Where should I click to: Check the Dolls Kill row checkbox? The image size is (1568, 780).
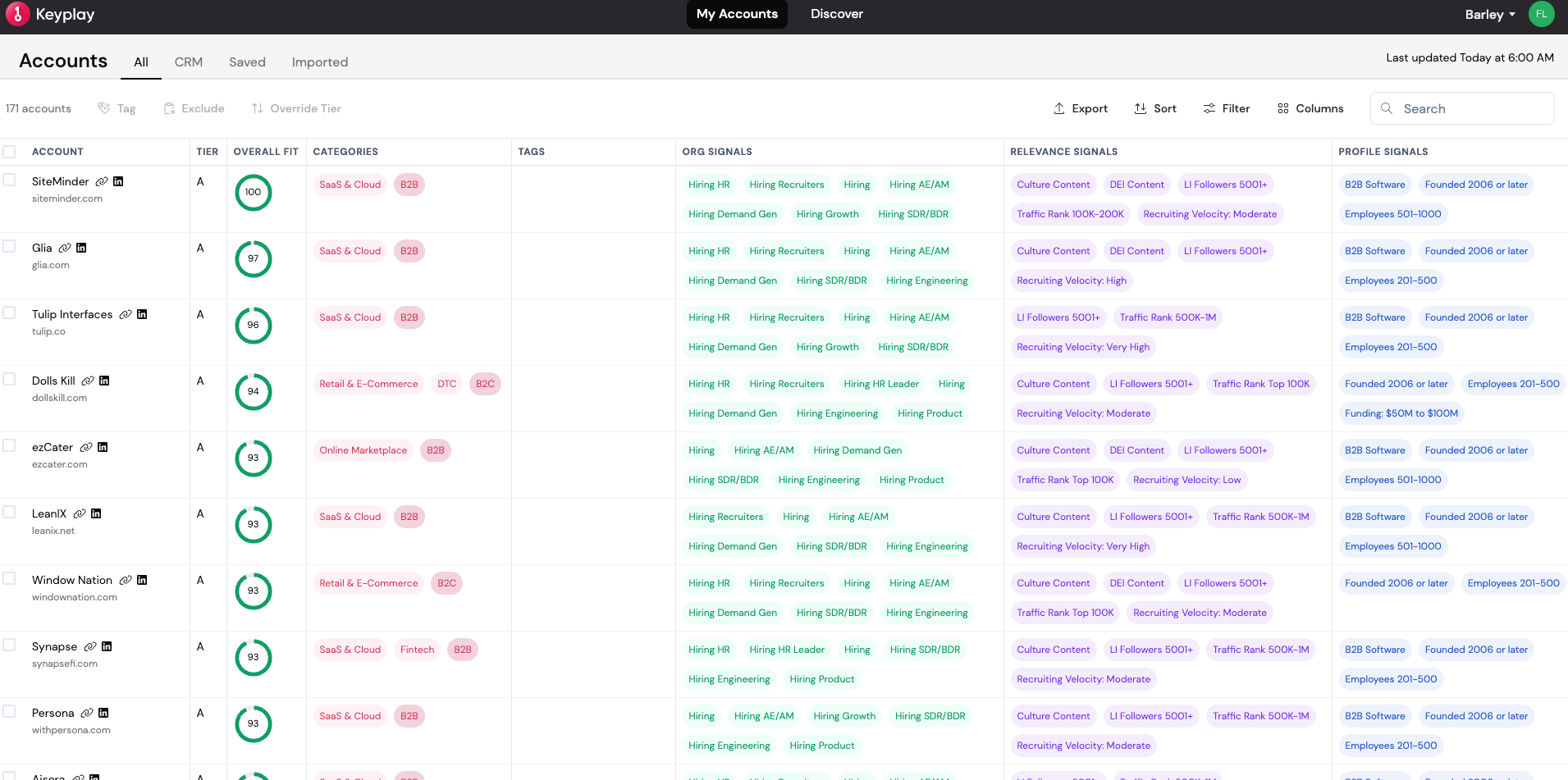[x=9, y=379]
